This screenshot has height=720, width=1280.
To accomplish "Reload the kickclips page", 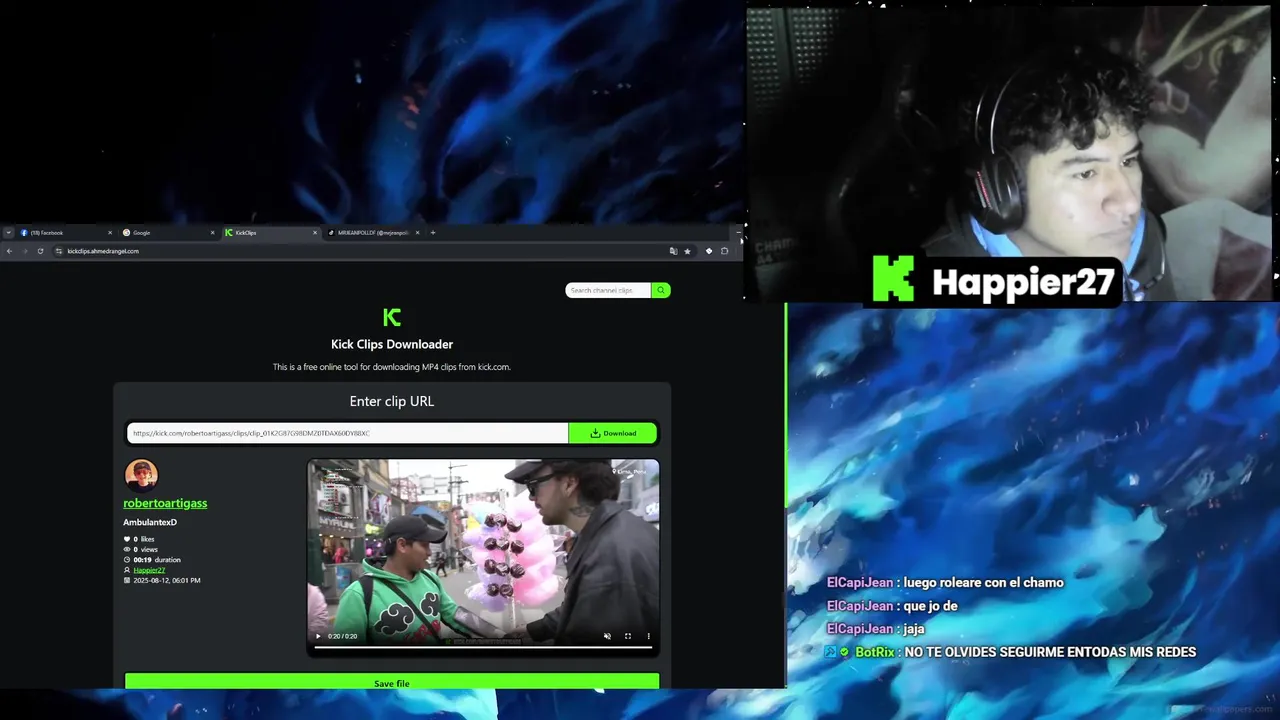I will click(x=40, y=251).
